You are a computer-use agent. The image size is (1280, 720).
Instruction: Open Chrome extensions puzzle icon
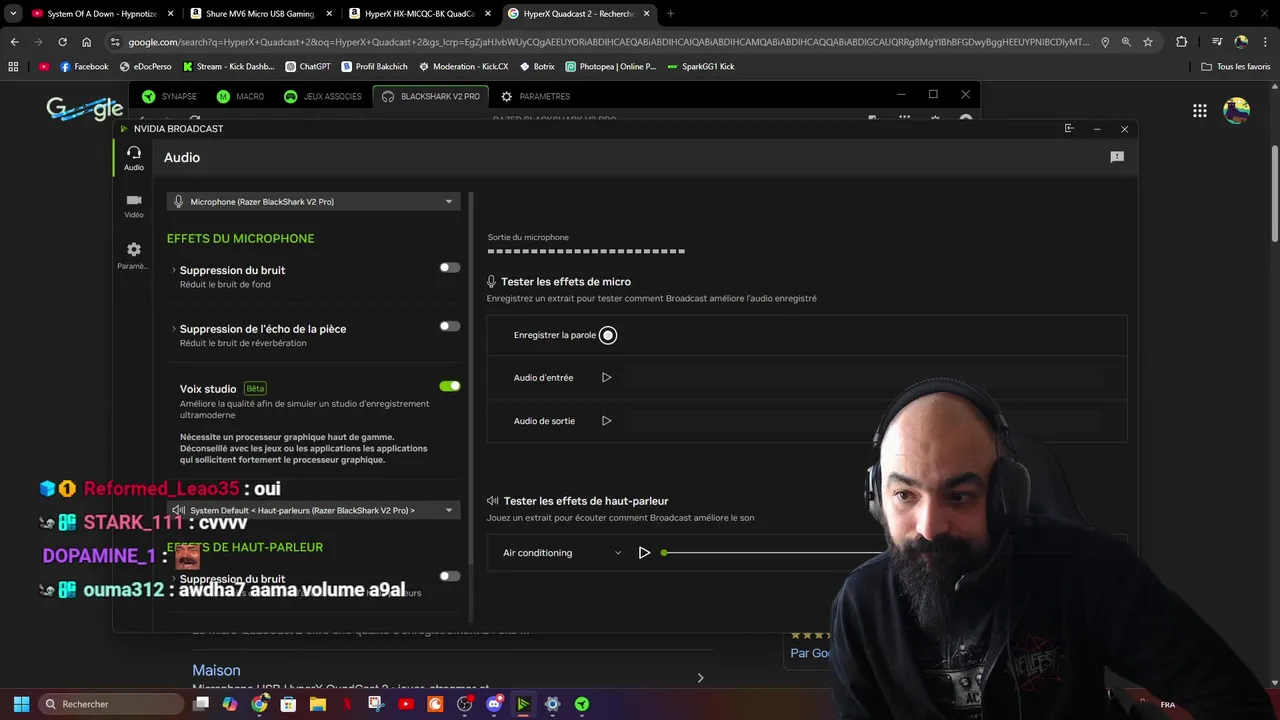[1181, 42]
